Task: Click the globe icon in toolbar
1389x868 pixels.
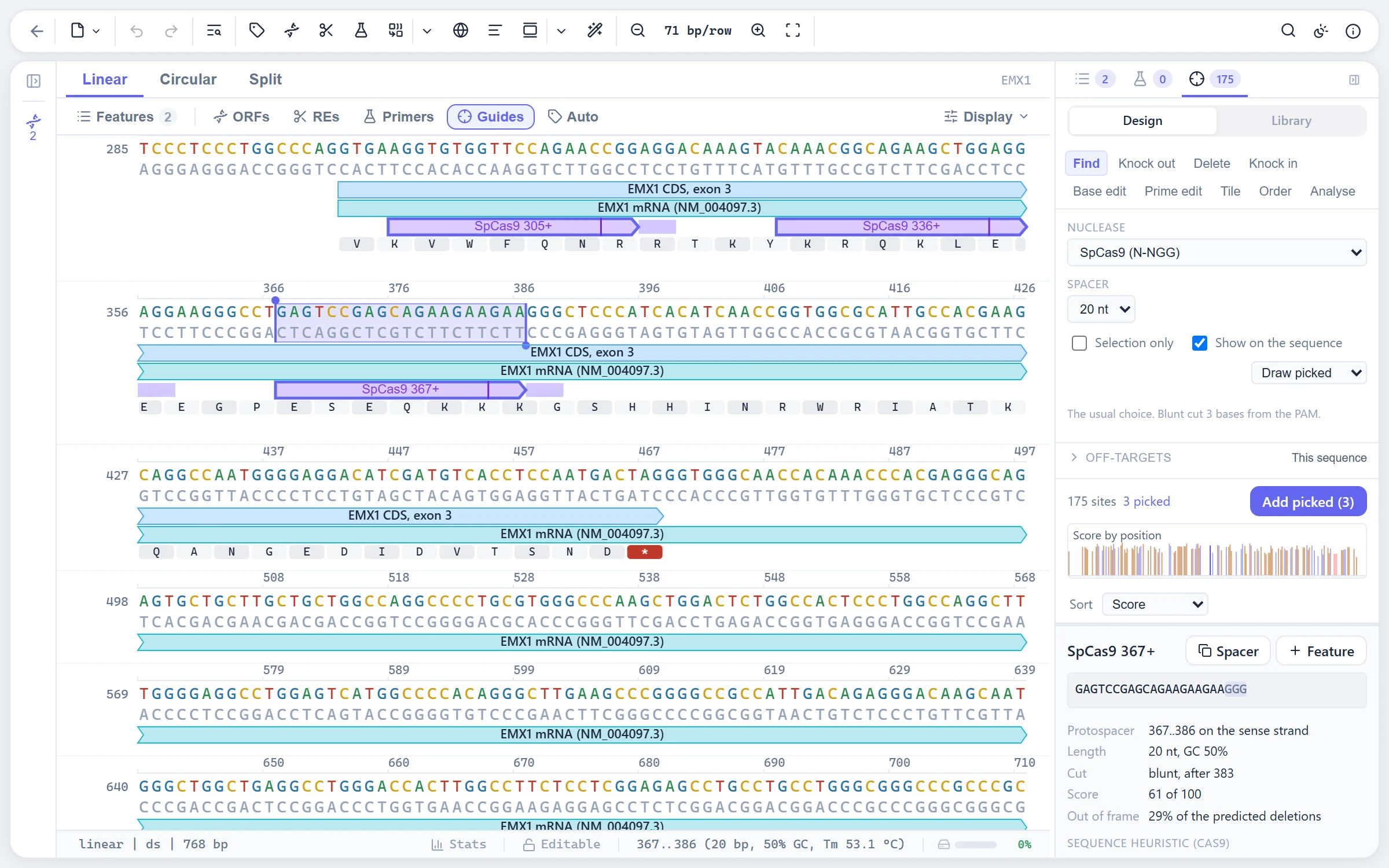Action: coord(461,31)
